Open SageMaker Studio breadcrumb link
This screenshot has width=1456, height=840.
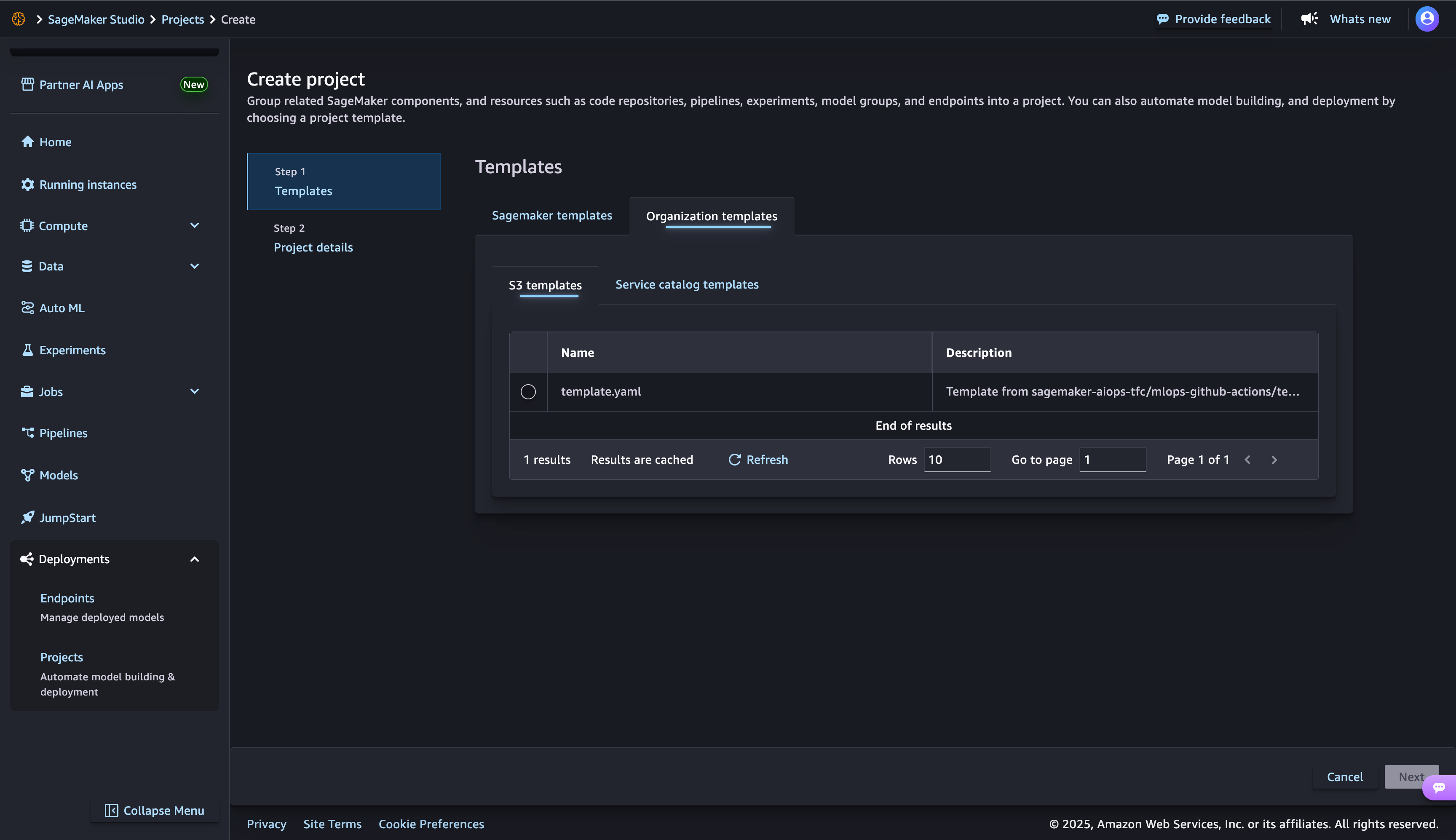click(96, 19)
